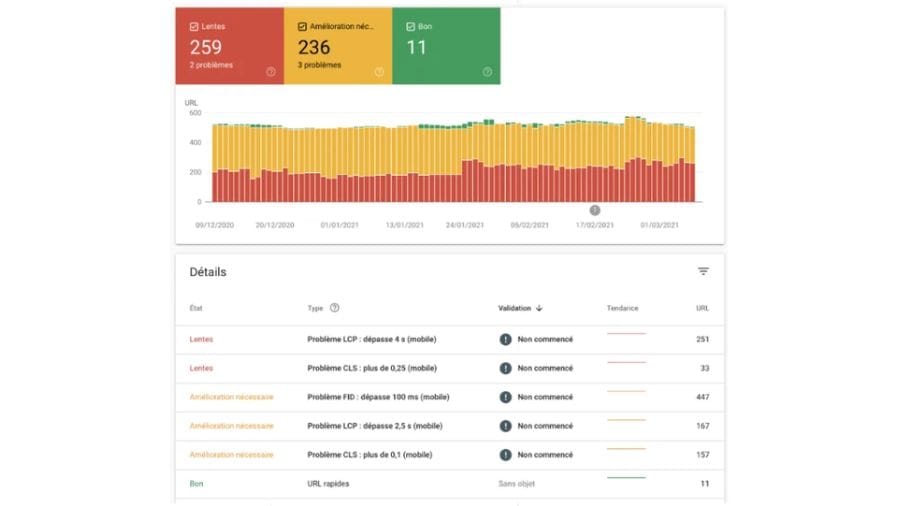Click the URL column header in Détails

[703, 308]
